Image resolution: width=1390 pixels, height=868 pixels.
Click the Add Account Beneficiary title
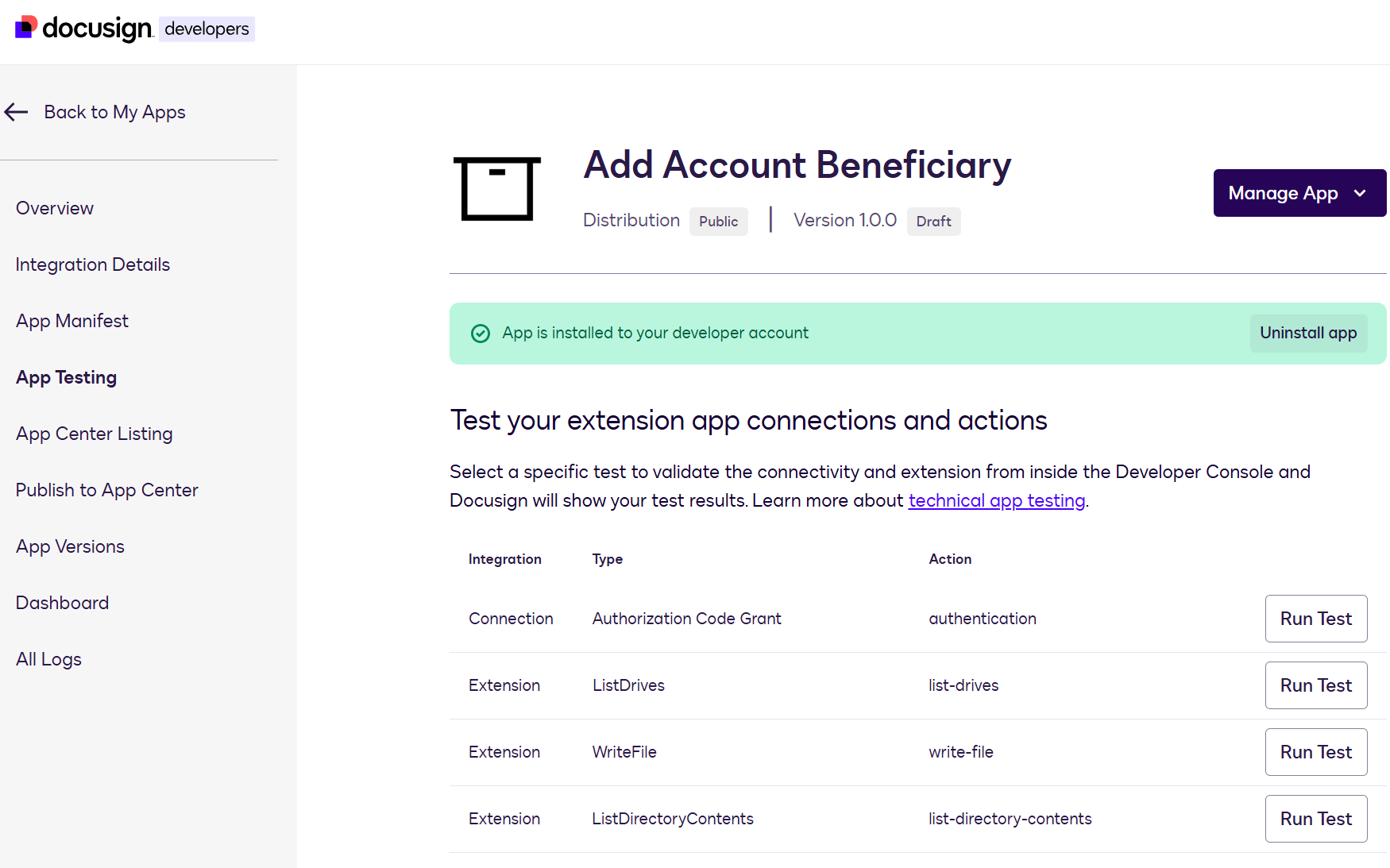pos(797,165)
